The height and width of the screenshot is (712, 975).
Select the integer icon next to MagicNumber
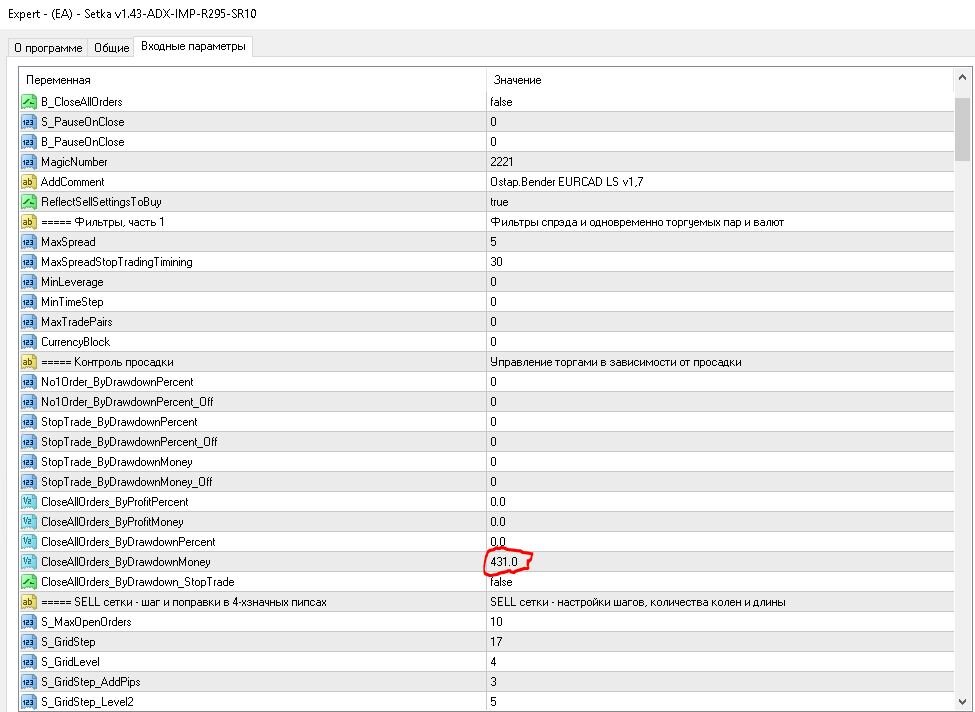click(x=29, y=162)
